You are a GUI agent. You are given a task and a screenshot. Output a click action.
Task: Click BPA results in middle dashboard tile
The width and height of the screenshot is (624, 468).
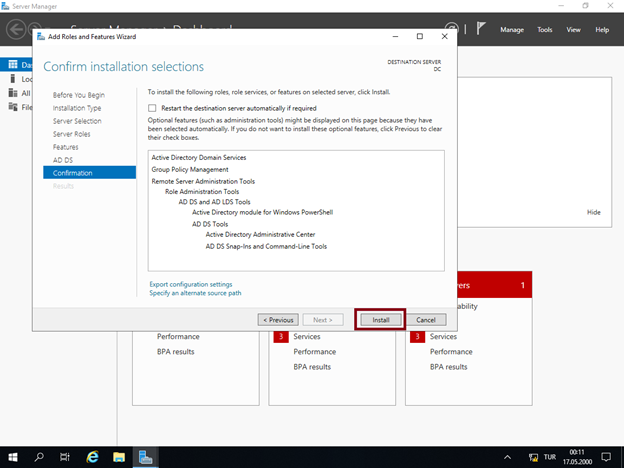312,367
